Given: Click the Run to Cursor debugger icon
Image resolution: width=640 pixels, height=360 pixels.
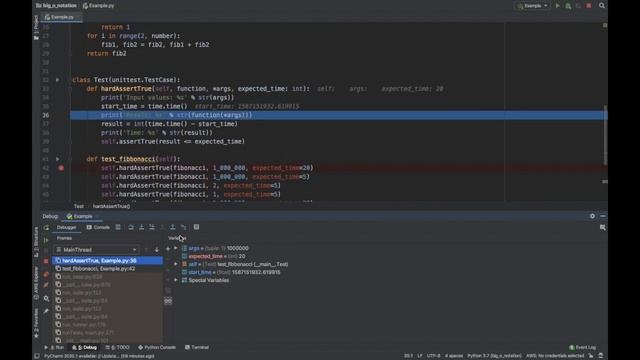Looking at the screenshot, I should point(184,227).
